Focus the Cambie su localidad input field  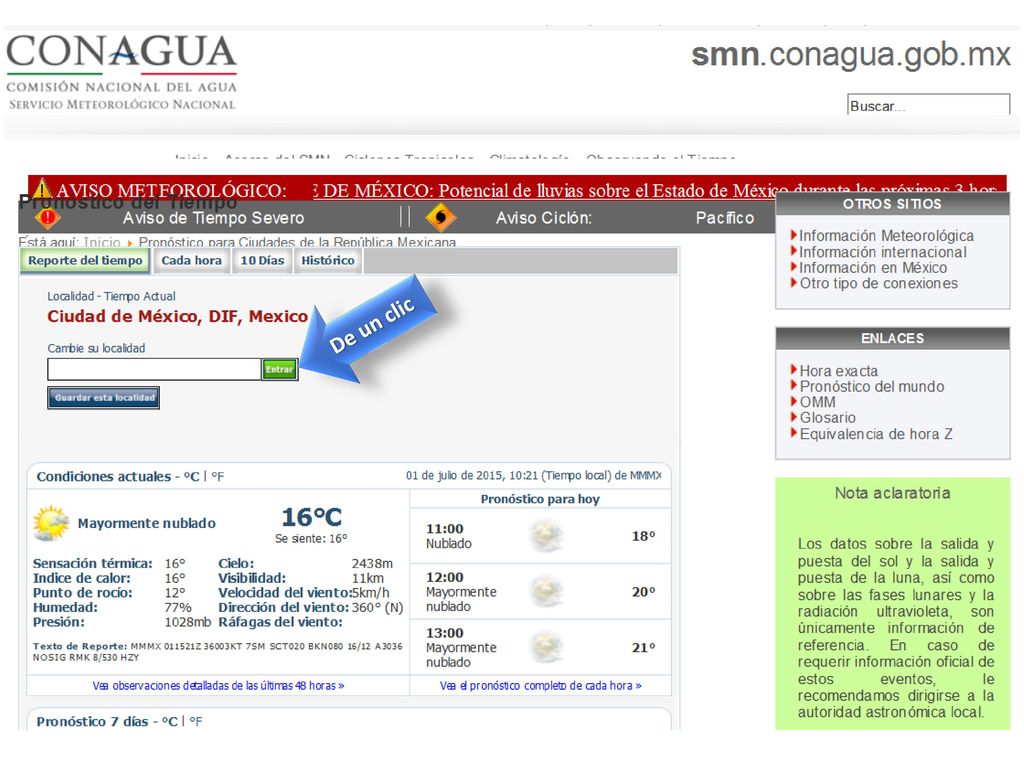tap(154, 369)
